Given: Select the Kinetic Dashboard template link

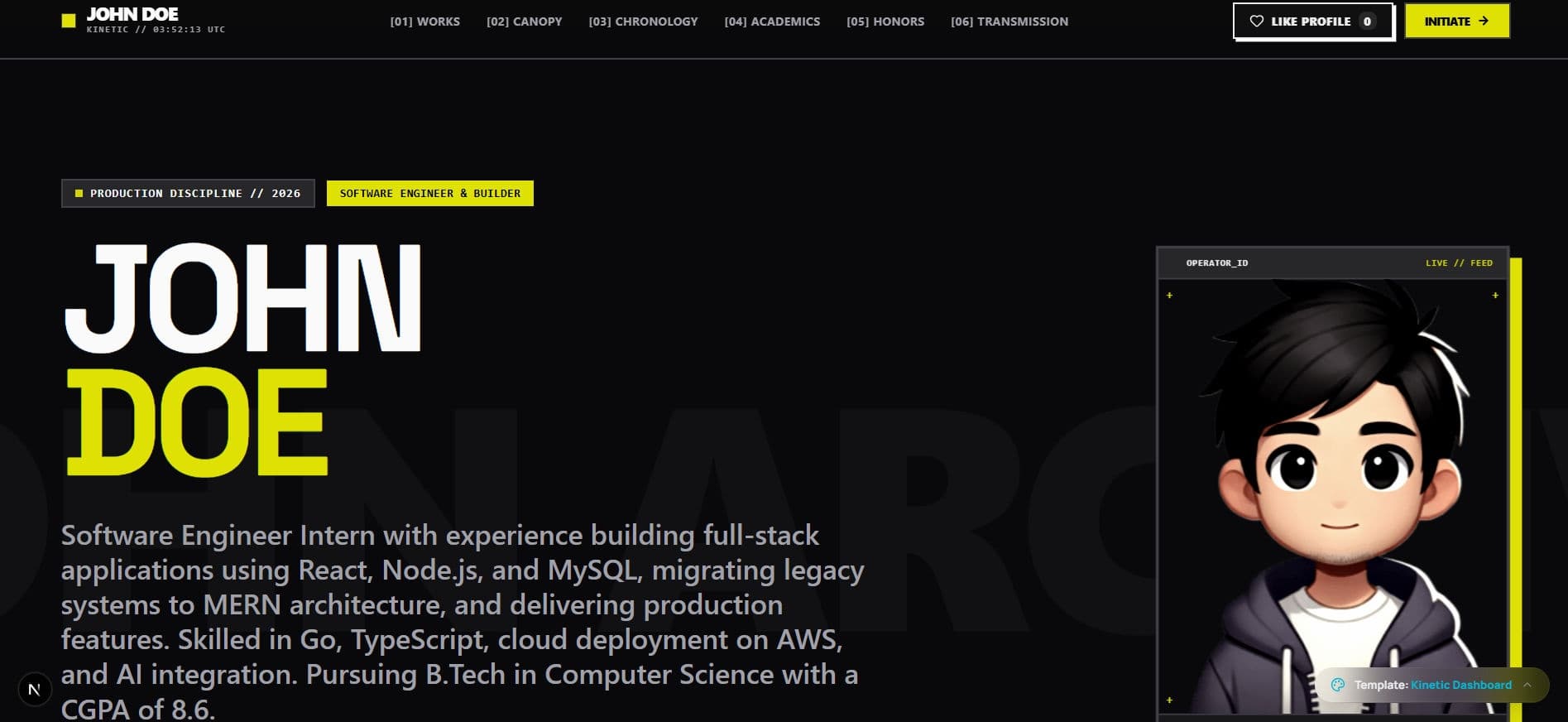Looking at the screenshot, I should click(x=1461, y=685).
